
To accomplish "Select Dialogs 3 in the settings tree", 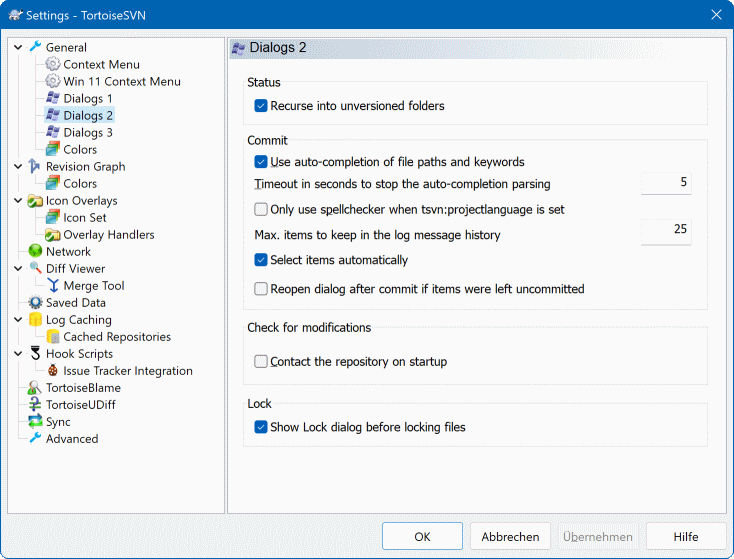I will (x=88, y=132).
